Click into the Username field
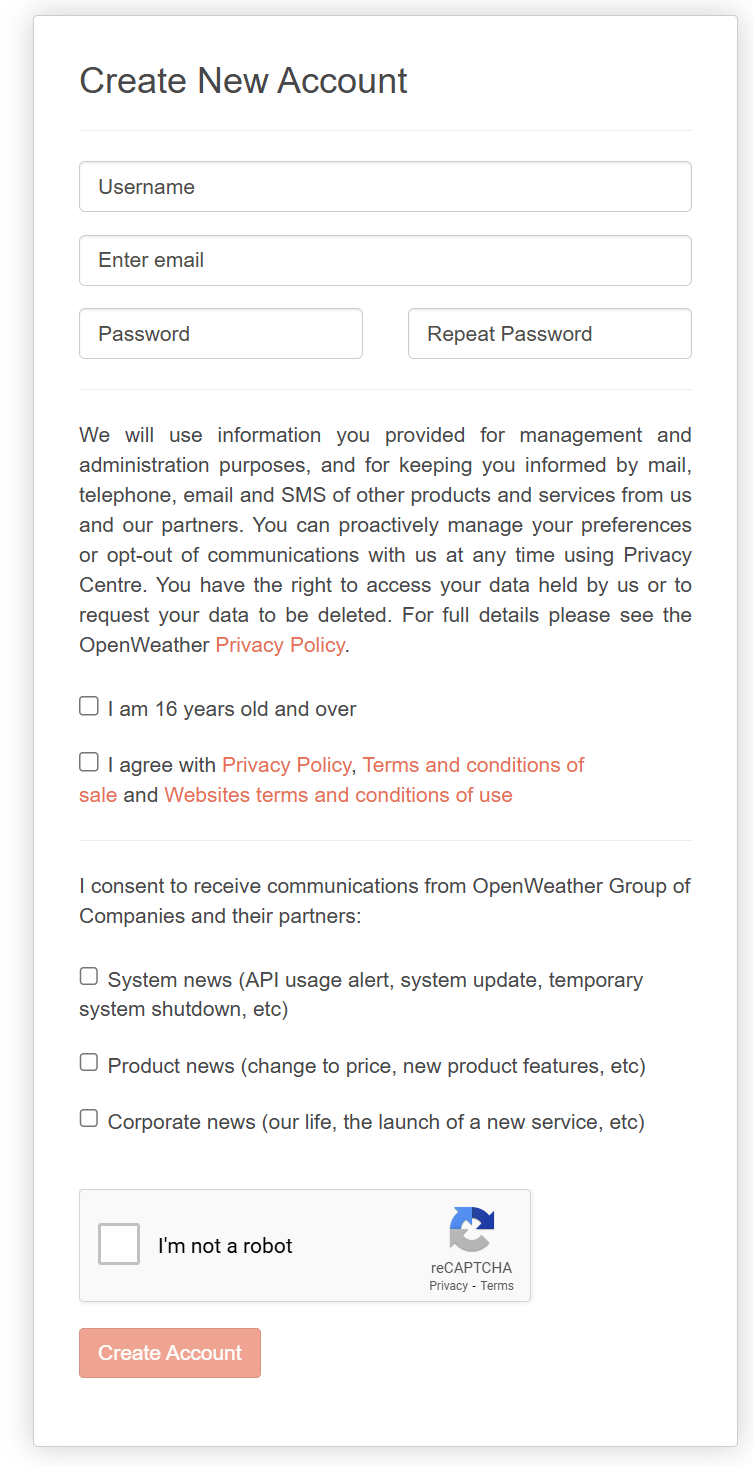753x1466 pixels. (x=385, y=187)
